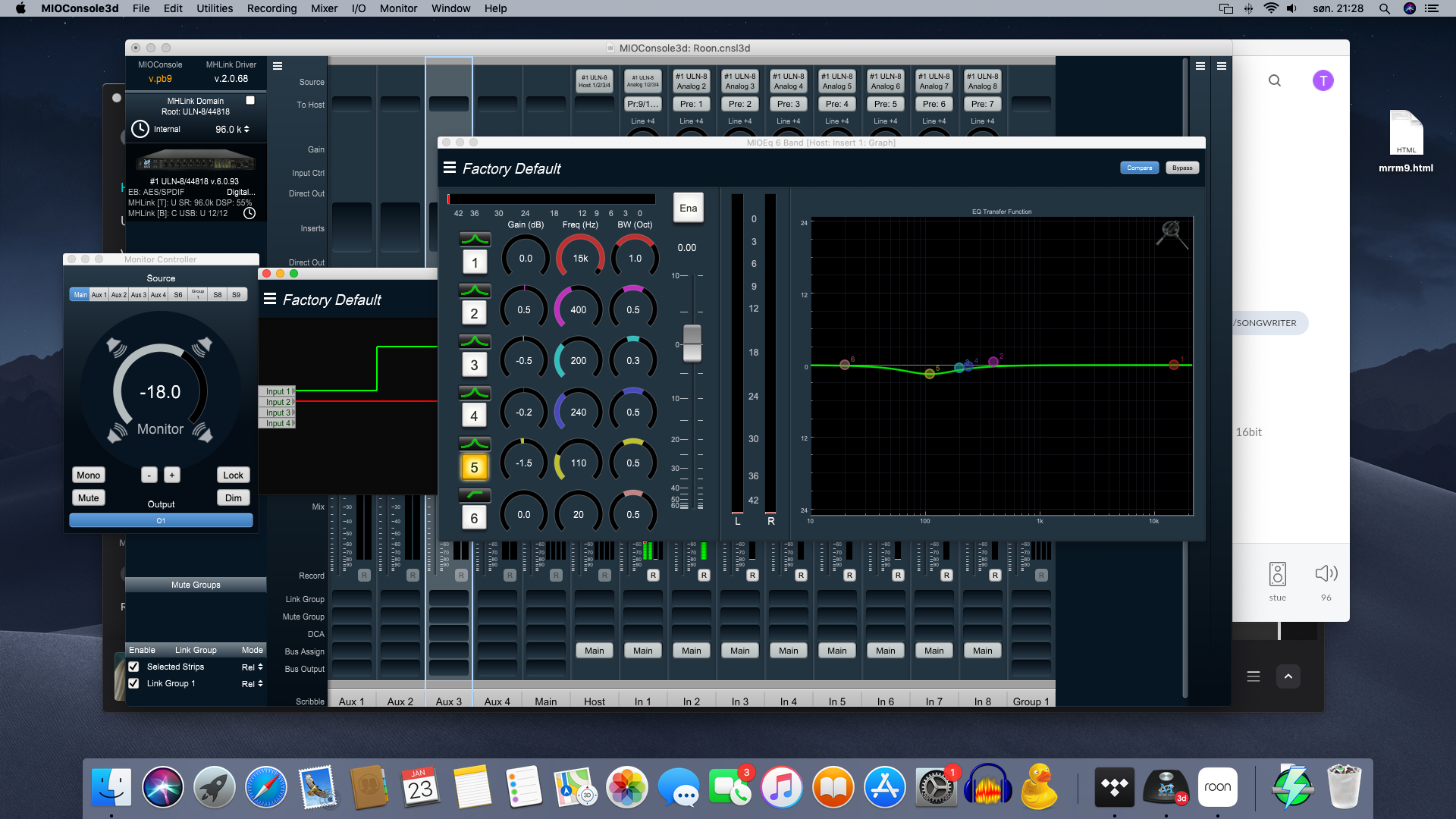
Task: Click the Mono button in Monitor Controller
Action: tap(88, 475)
